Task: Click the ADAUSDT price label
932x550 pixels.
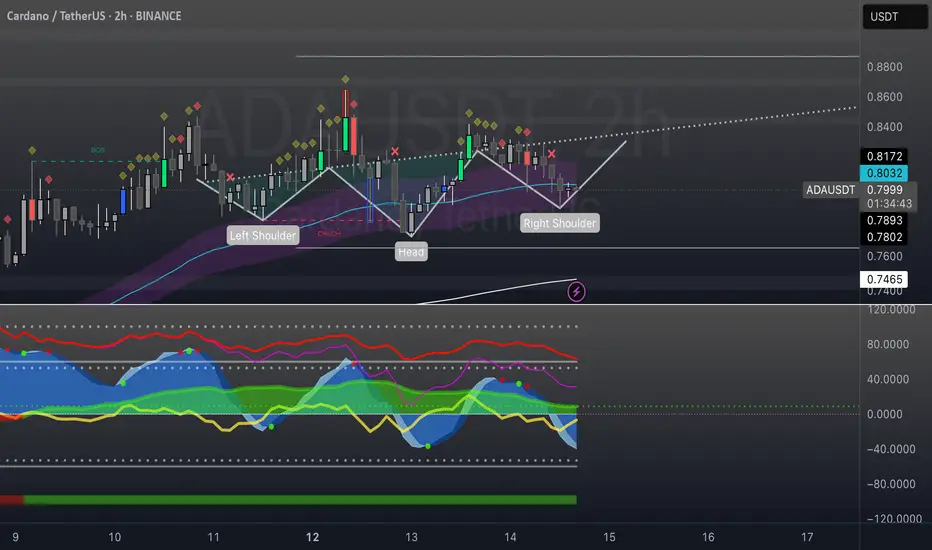Action: 830,190
